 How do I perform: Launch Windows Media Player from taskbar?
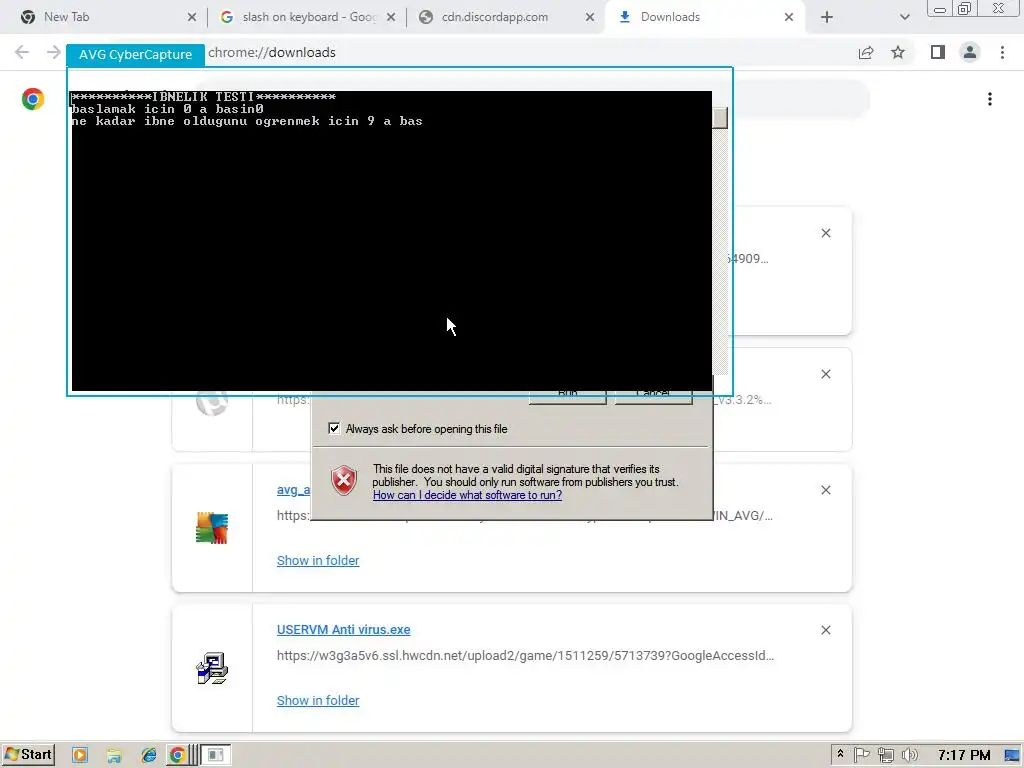(80, 756)
